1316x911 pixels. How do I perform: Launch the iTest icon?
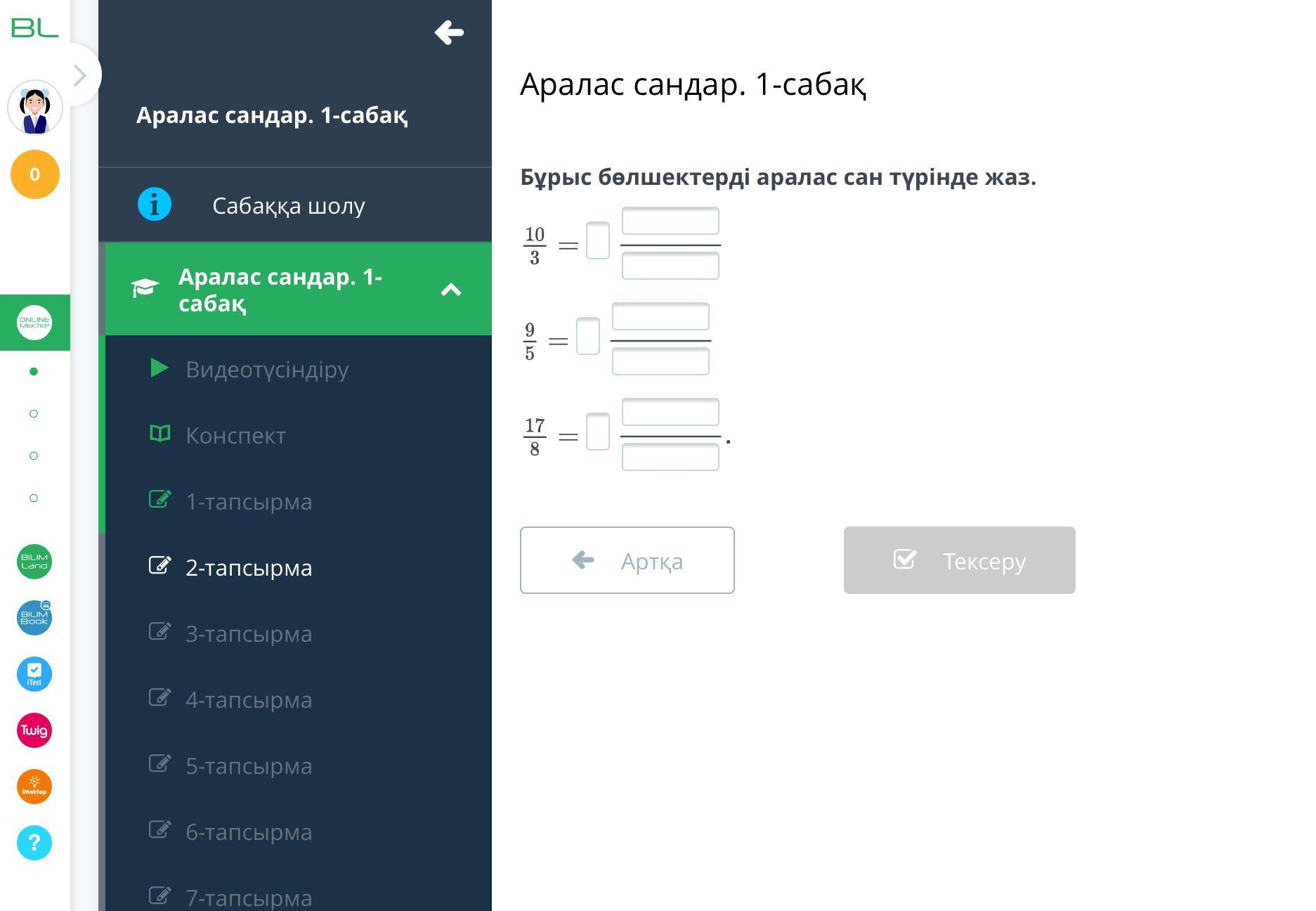tap(34, 674)
